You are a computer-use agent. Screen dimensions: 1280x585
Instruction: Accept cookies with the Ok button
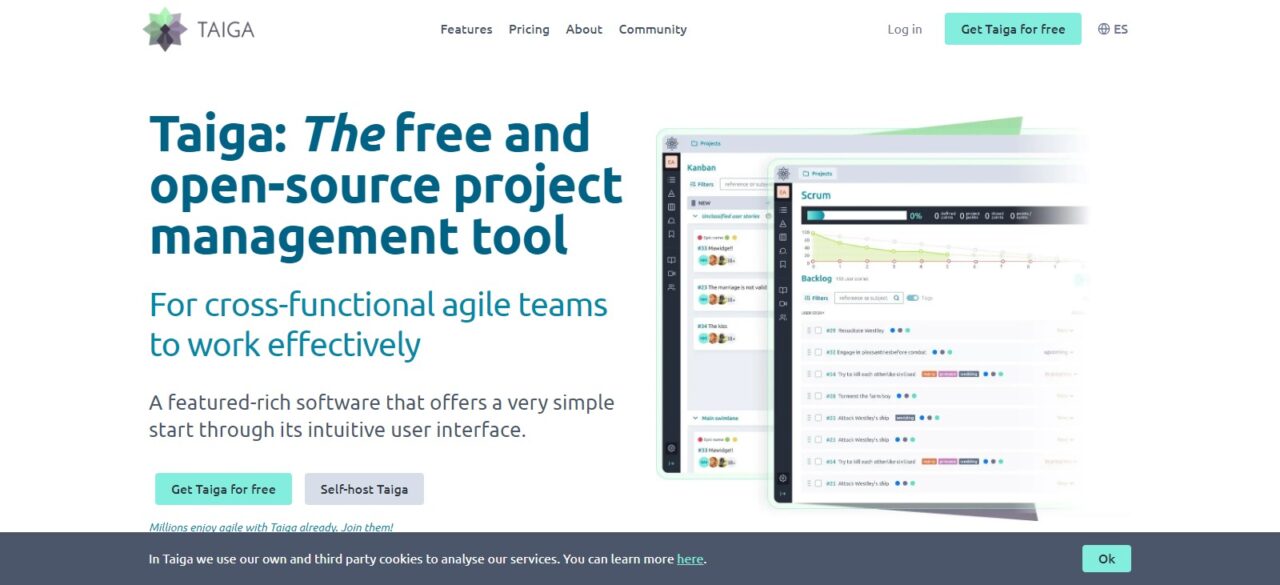click(x=1106, y=558)
